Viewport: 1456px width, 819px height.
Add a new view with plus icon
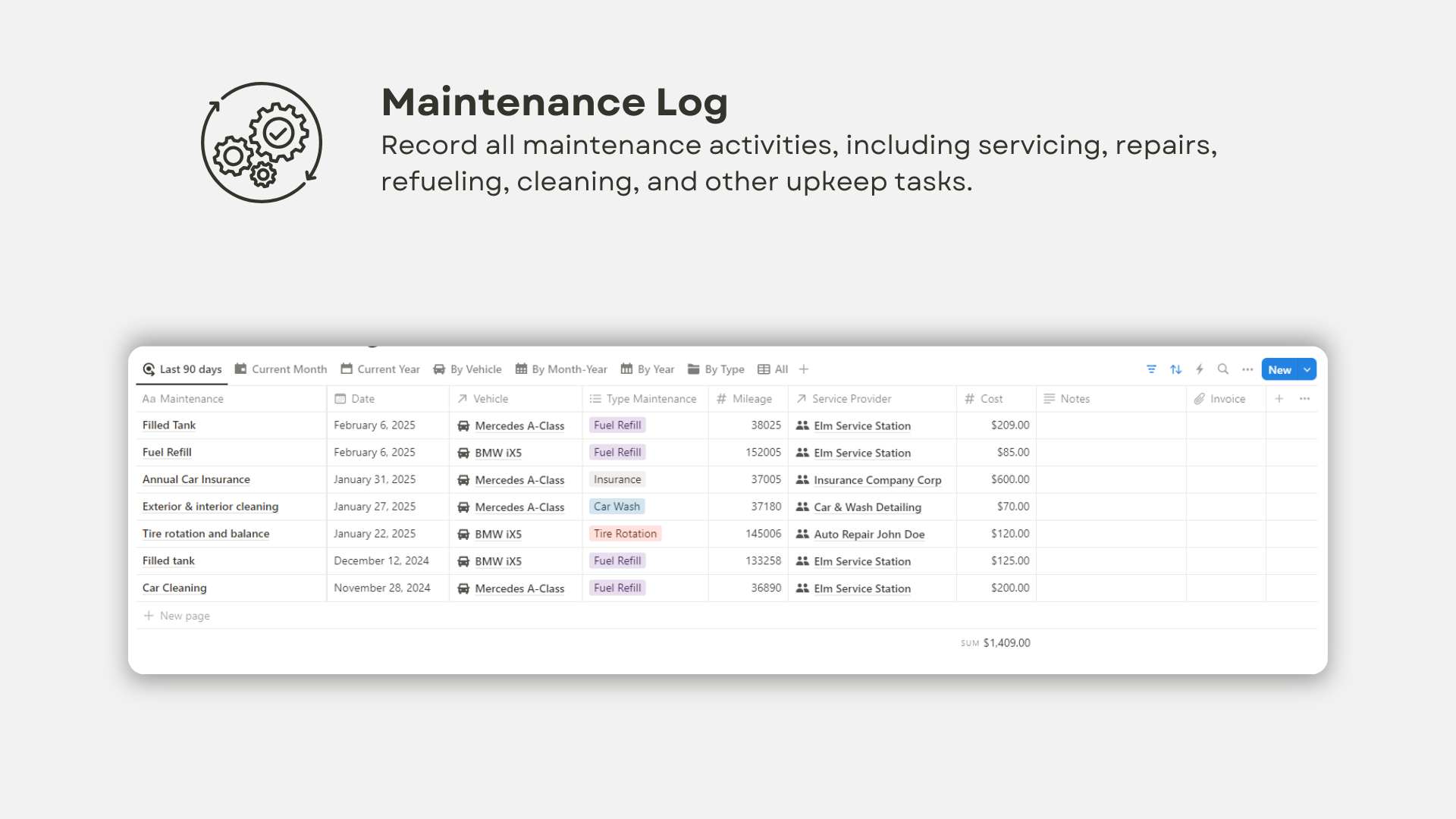coord(804,369)
